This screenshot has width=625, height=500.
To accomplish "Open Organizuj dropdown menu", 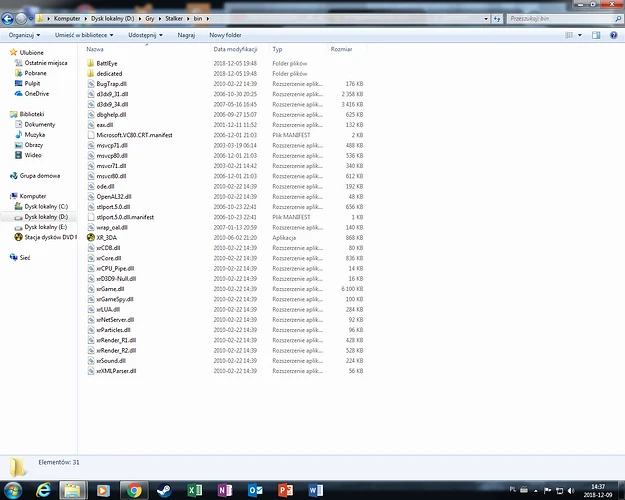I will coord(24,35).
